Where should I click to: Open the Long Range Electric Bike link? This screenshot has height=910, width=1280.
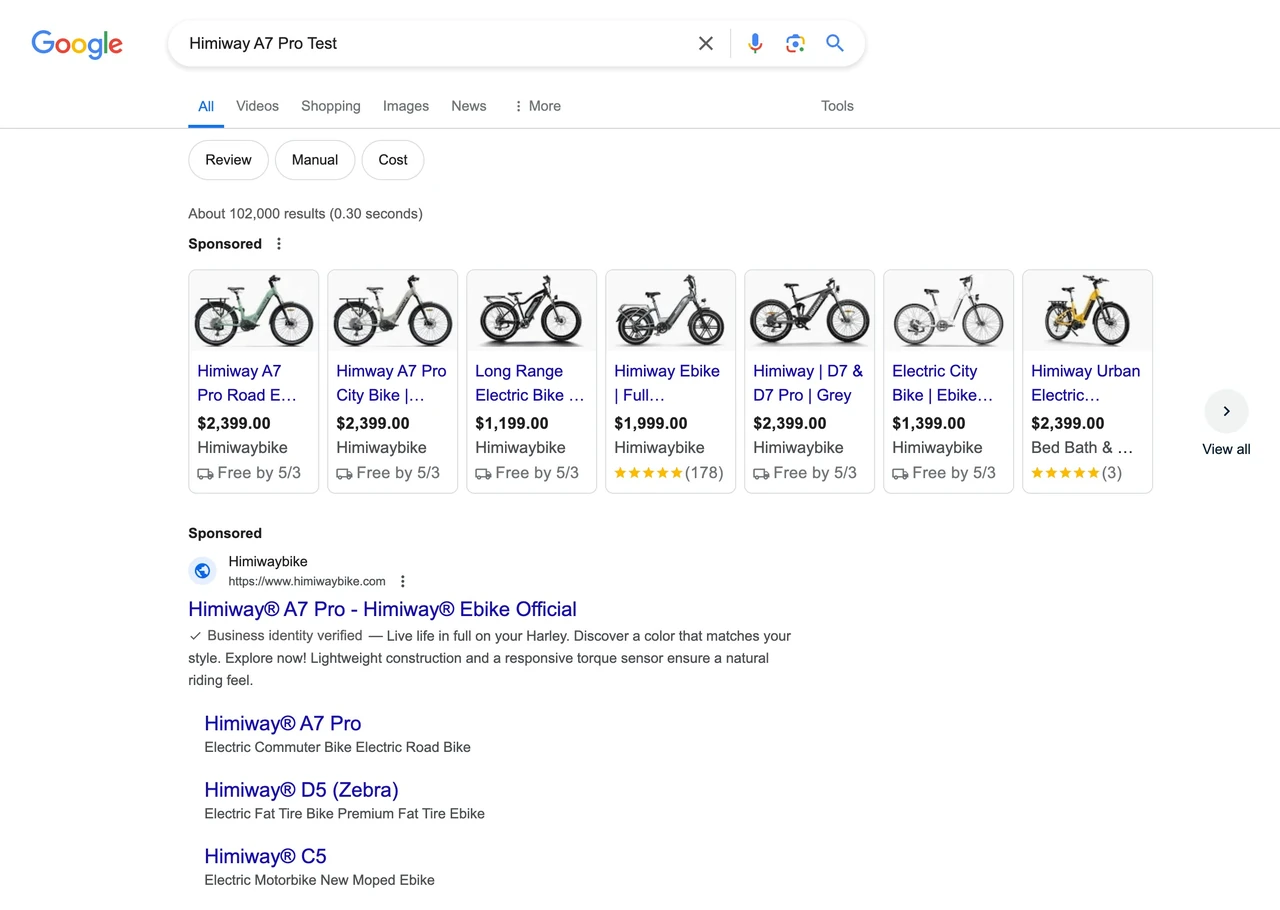click(530, 383)
